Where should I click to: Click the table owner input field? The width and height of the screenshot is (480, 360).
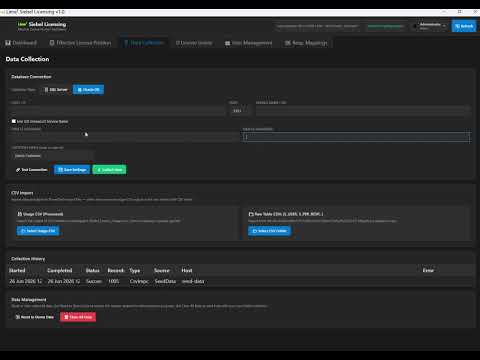[x=52, y=156]
